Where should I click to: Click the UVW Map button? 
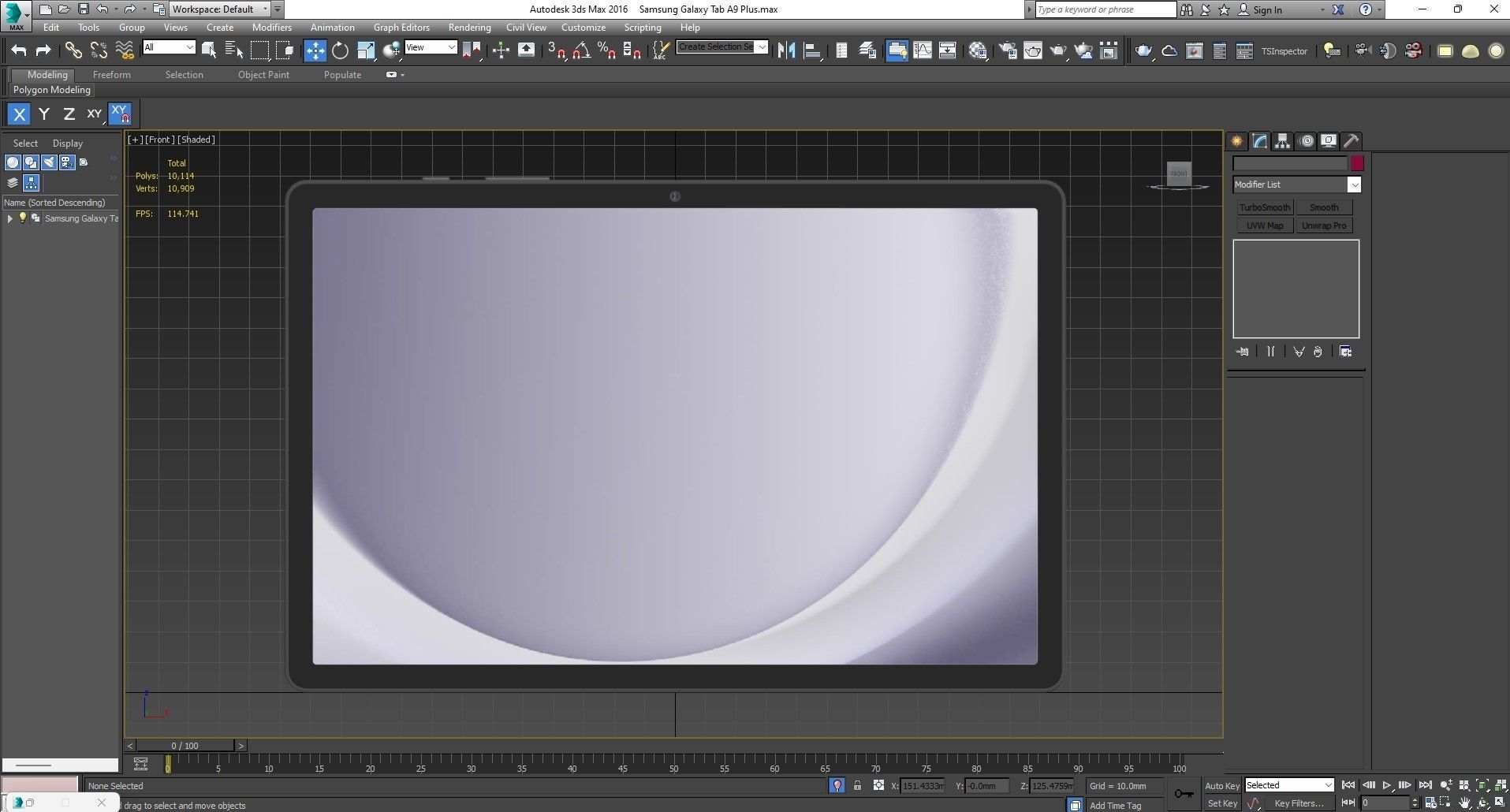pyautogui.click(x=1264, y=225)
